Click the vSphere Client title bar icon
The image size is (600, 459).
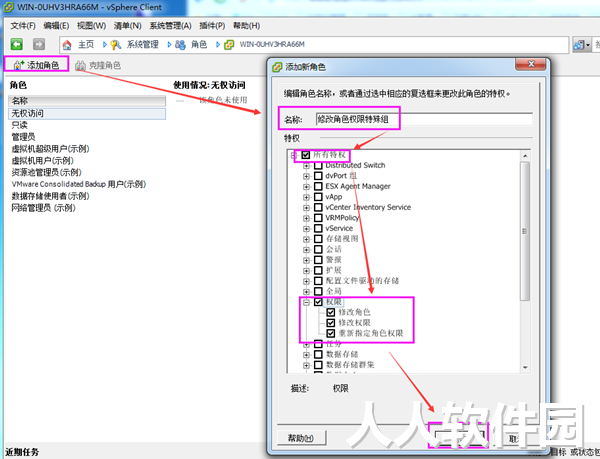point(8,7)
